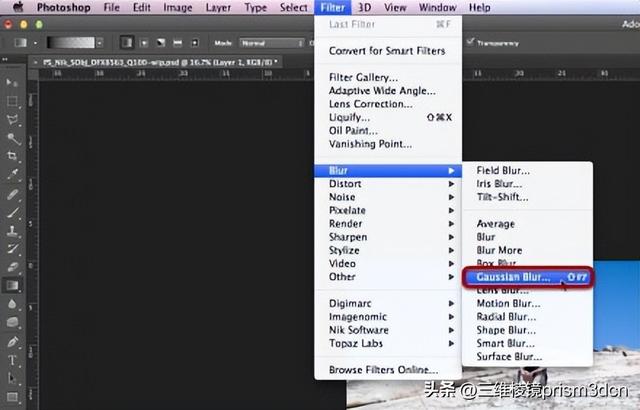Choose Average in the Blur submenu
The height and width of the screenshot is (410, 640).
tap(527, 224)
